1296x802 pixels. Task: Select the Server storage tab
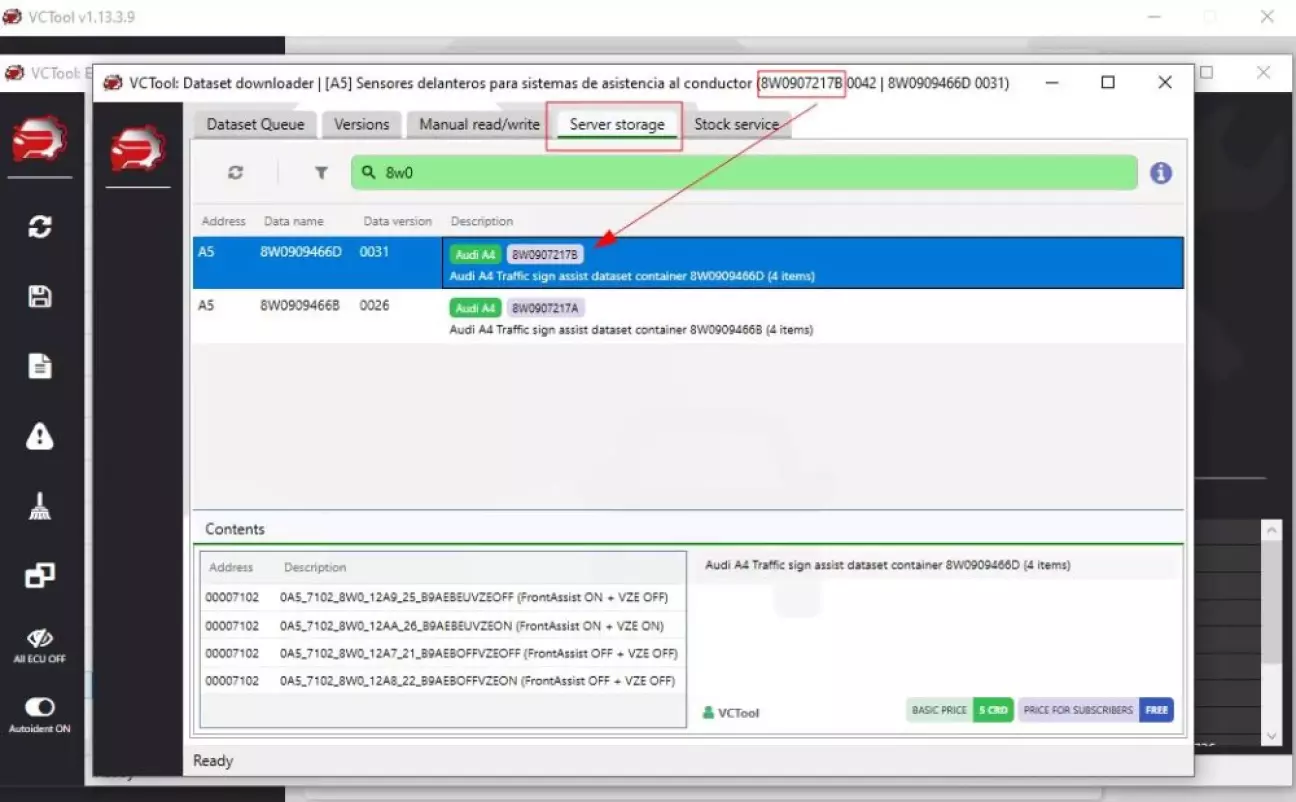click(617, 124)
